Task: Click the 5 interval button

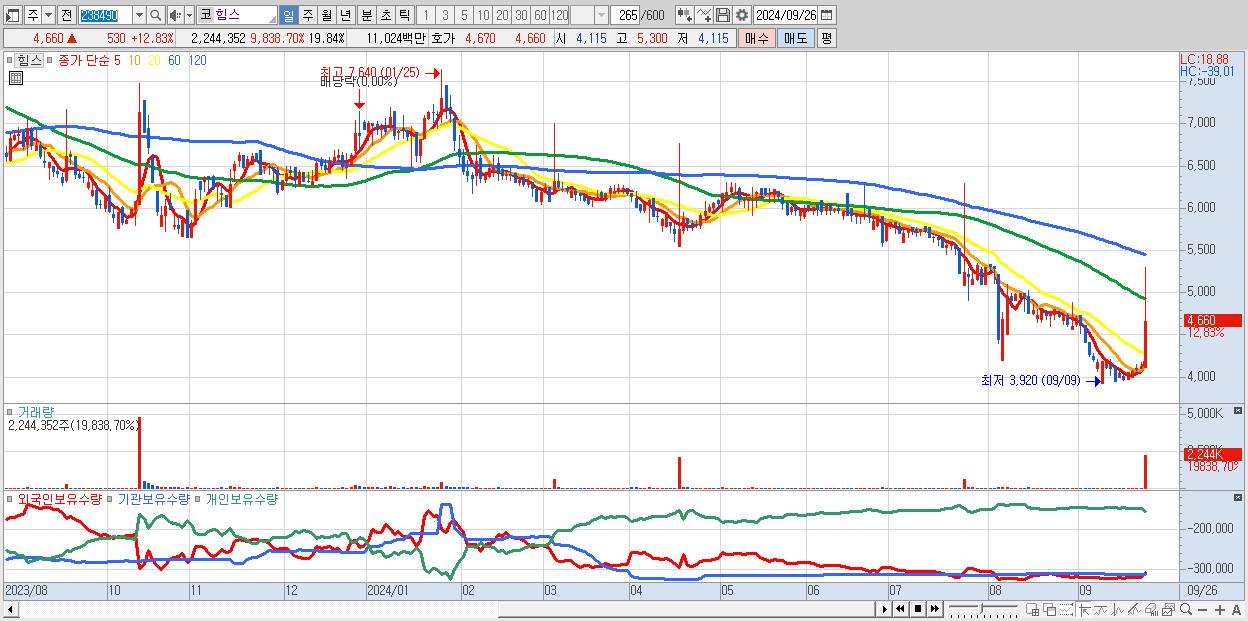Action: (464, 16)
